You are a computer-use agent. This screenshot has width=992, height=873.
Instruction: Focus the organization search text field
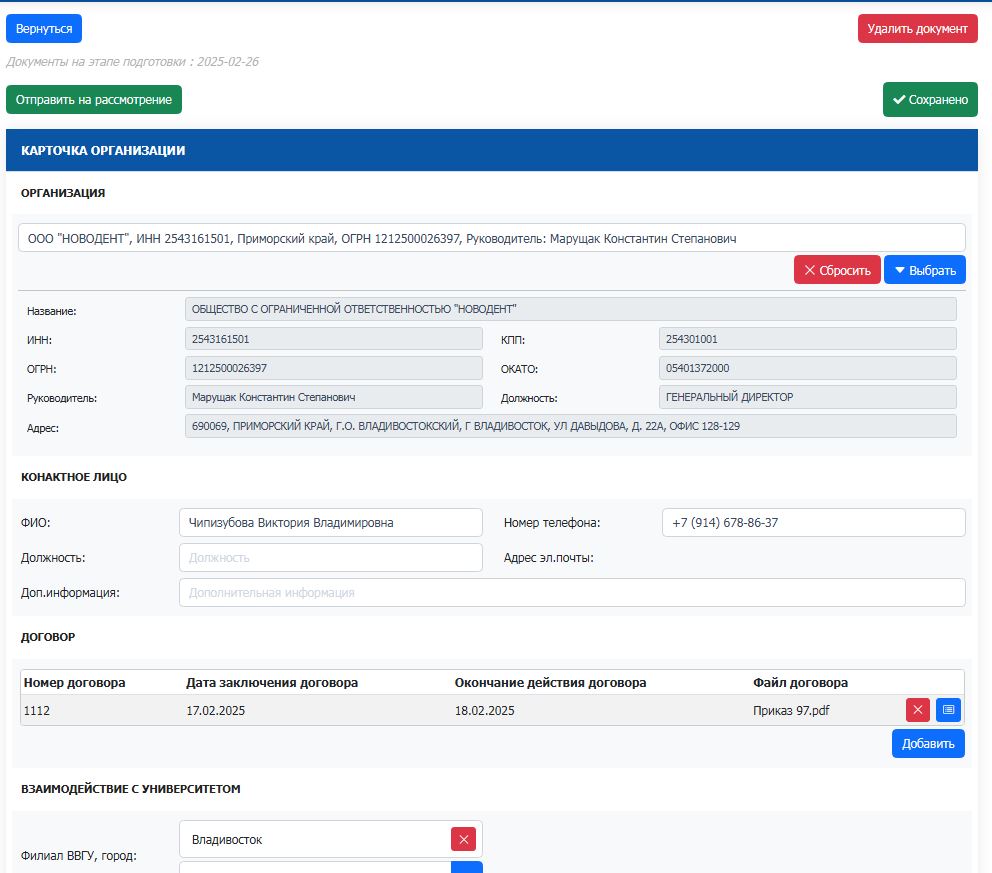[x=491, y=238]
